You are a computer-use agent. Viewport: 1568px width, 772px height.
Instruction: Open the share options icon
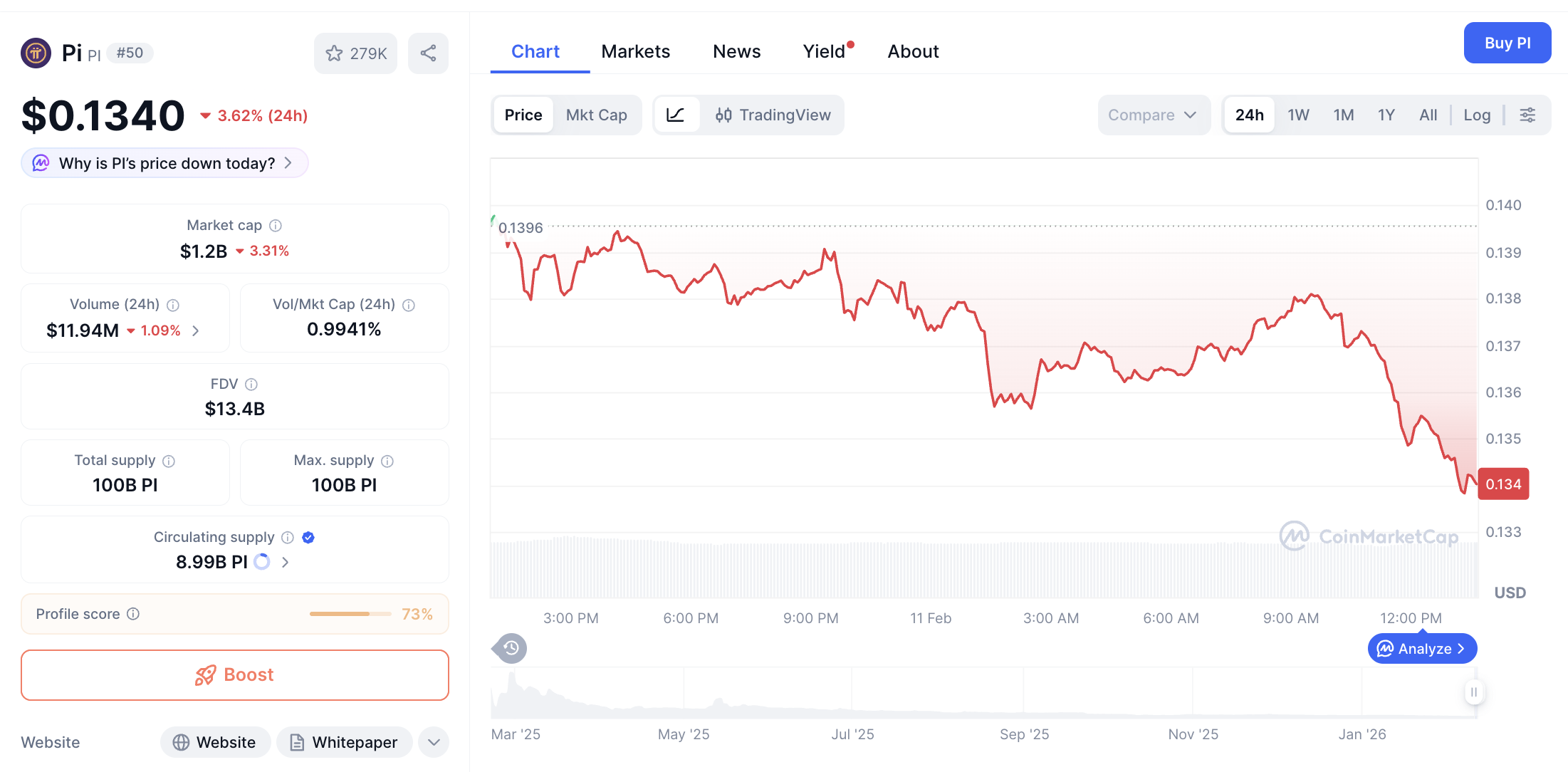[x=428, y=53]
